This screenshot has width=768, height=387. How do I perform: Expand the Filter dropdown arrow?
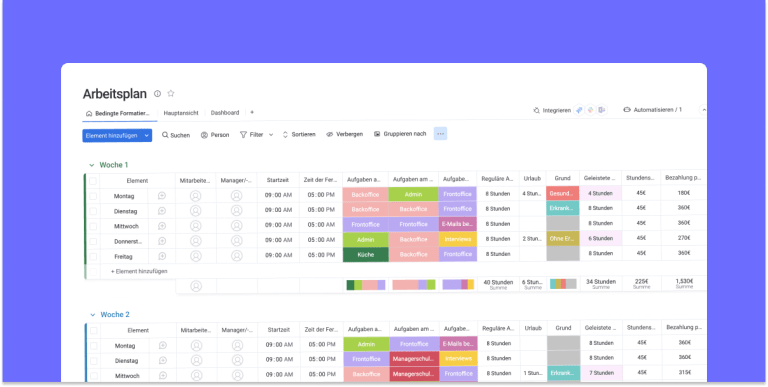tap(271, 135)
